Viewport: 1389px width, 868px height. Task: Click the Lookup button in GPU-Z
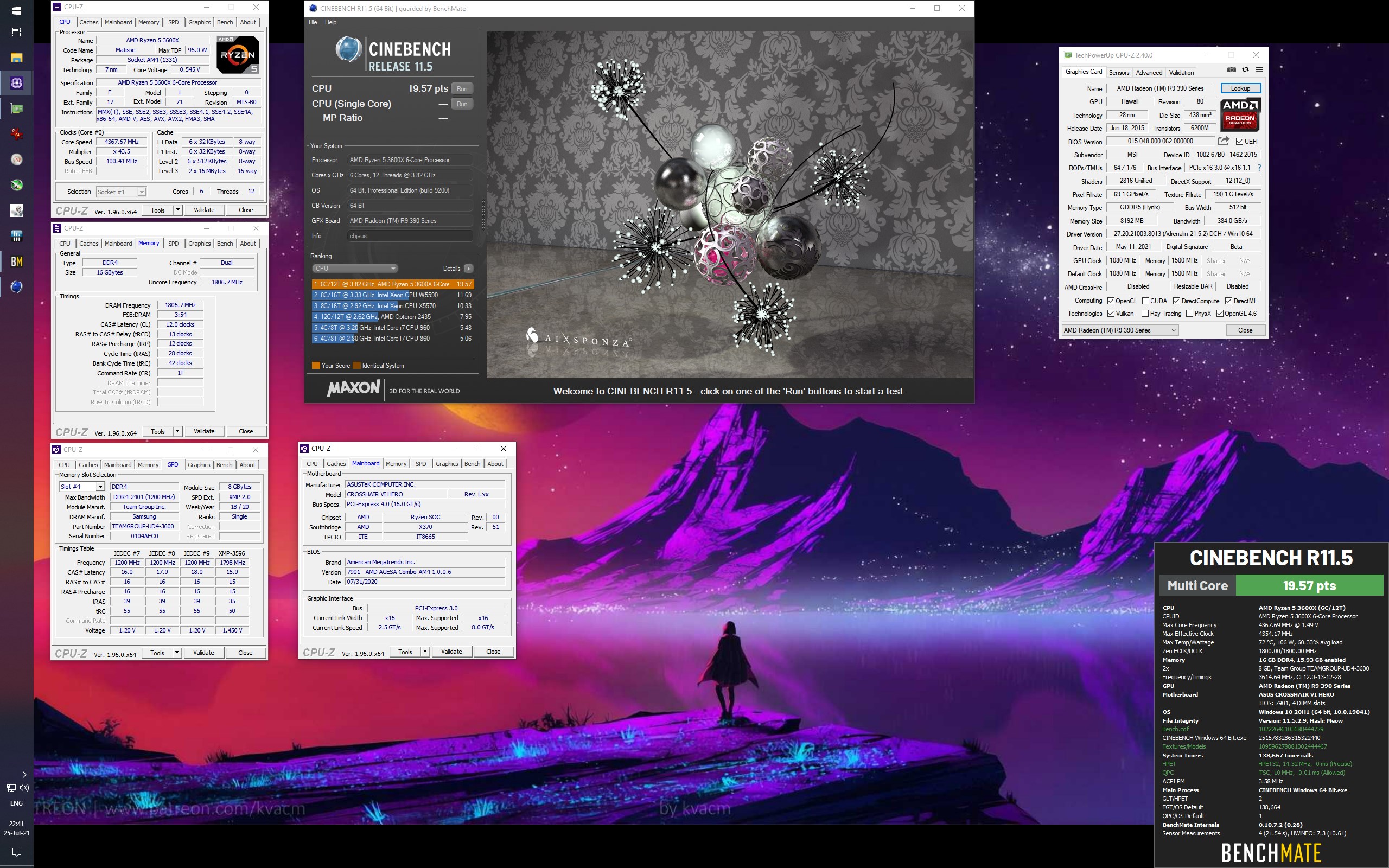pos(1240,88)
